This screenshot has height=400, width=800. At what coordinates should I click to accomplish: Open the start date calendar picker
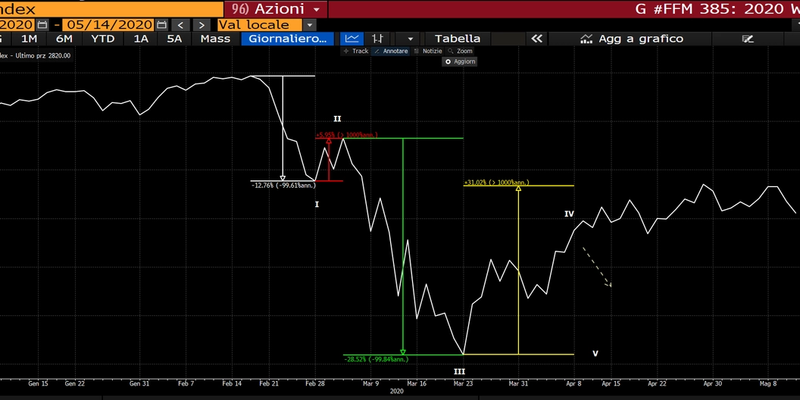coord(43,25)
